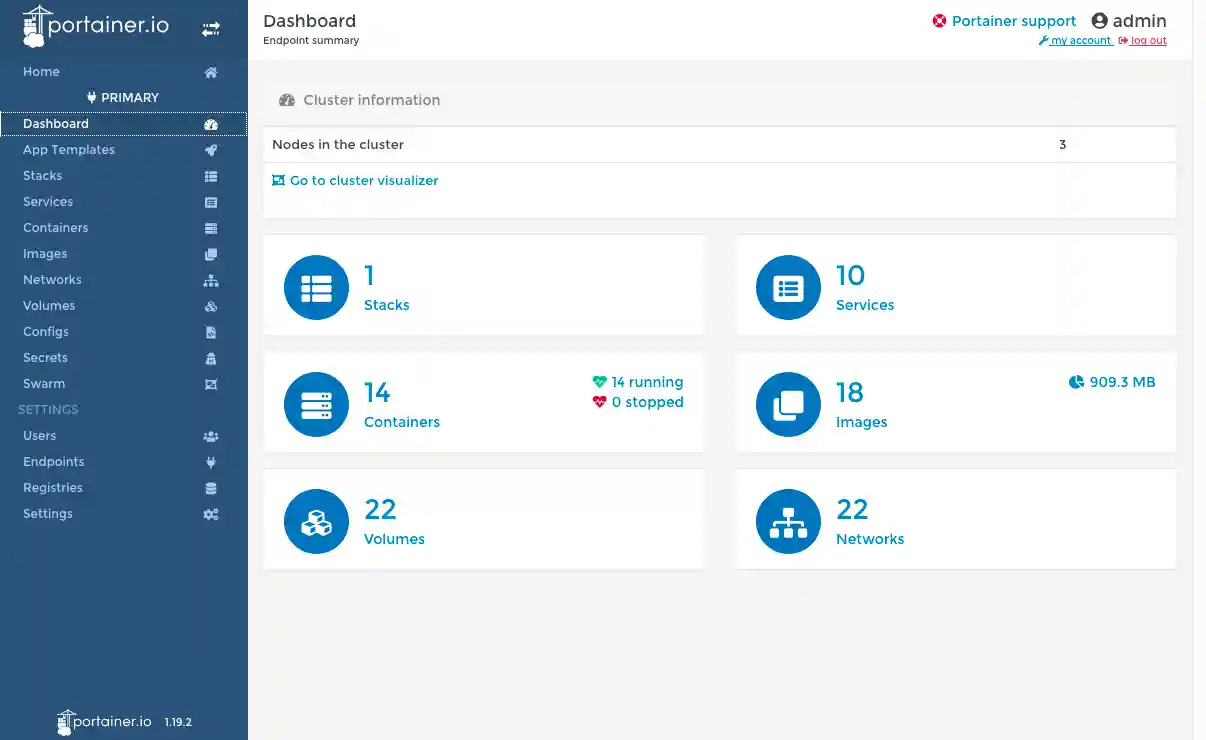Click the Services tile icon
This screenshot has width=1206, height=740.
788,288
